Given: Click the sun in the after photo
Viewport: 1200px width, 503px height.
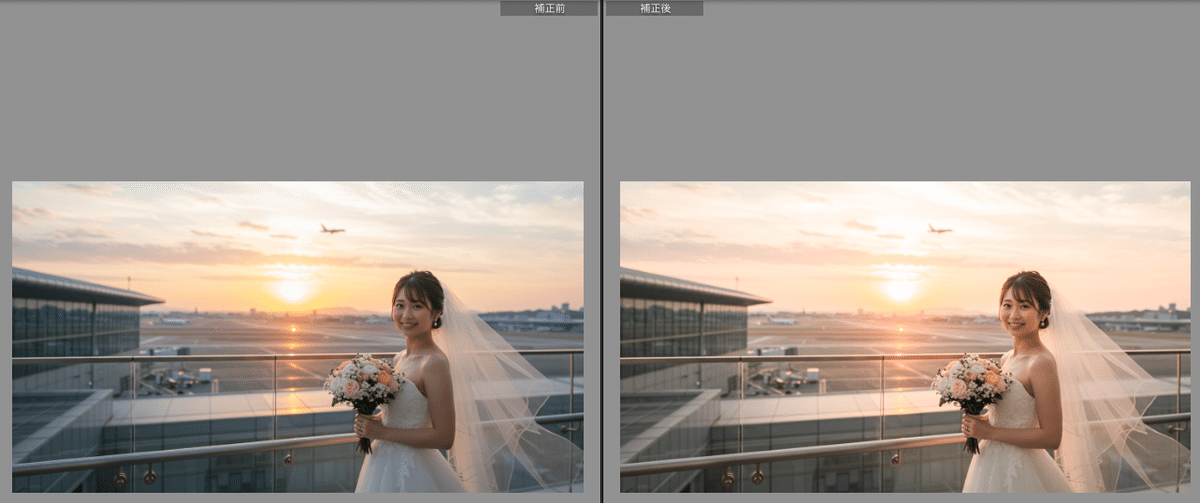Looking at the screenshot, I should (900, 290).
